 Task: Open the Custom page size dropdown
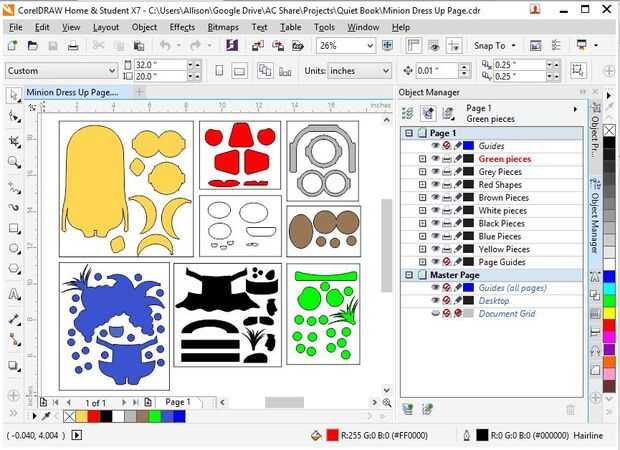(112, 71)
